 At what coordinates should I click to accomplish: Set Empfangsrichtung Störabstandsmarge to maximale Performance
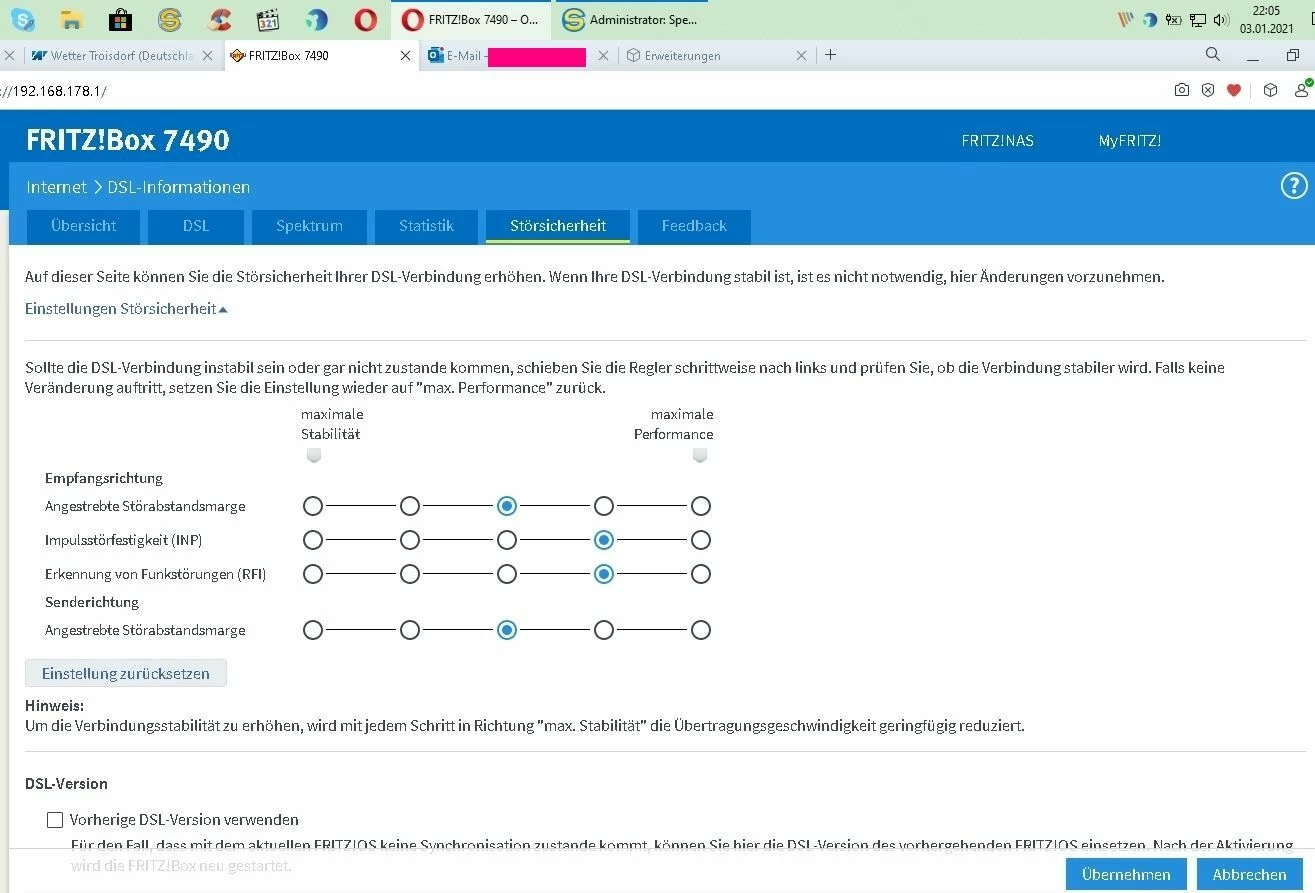pyautogui.click(x=701, y=506)
